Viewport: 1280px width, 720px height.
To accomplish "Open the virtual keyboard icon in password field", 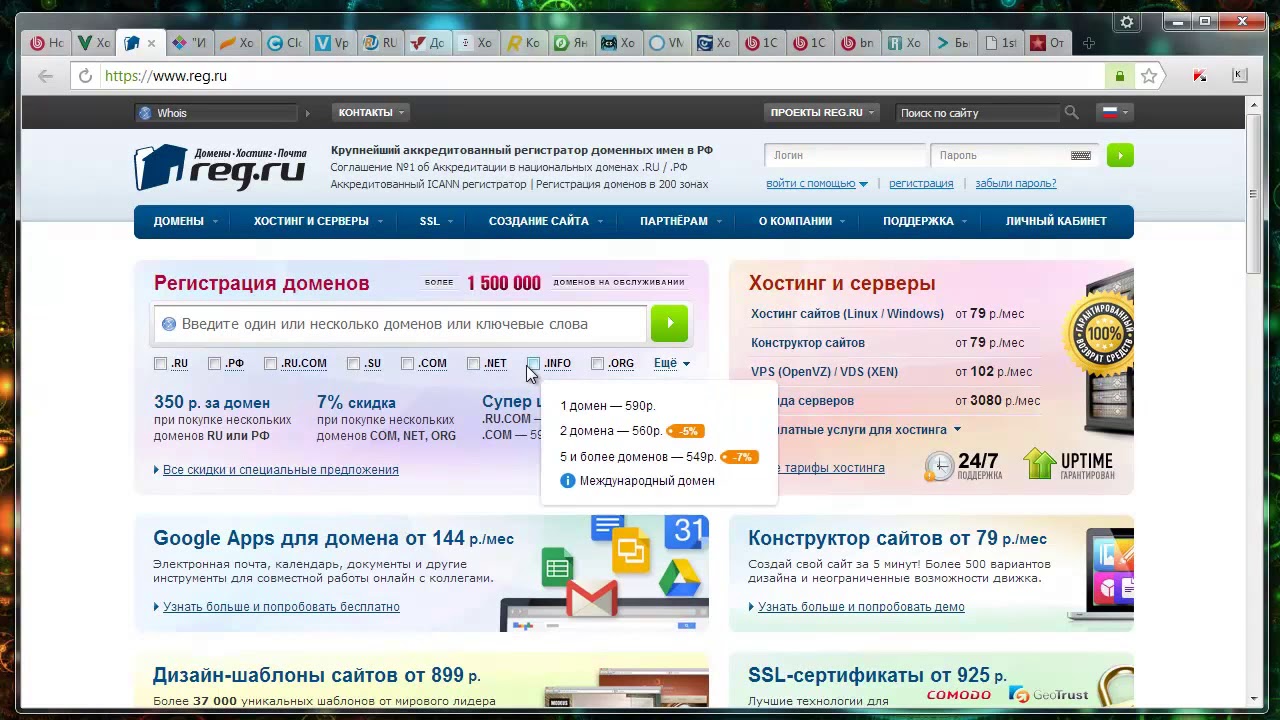I will (1080, 155).
